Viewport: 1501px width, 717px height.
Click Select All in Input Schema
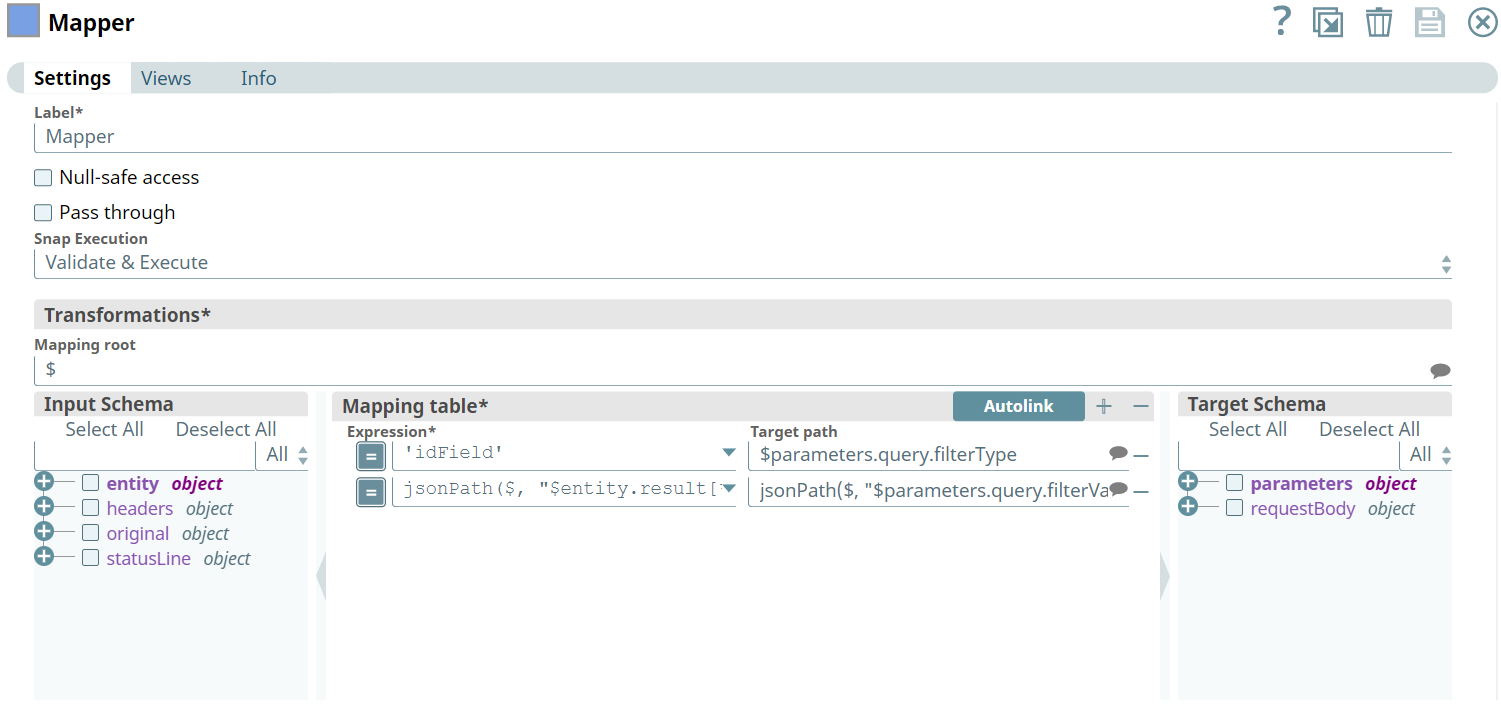(104, 430)
